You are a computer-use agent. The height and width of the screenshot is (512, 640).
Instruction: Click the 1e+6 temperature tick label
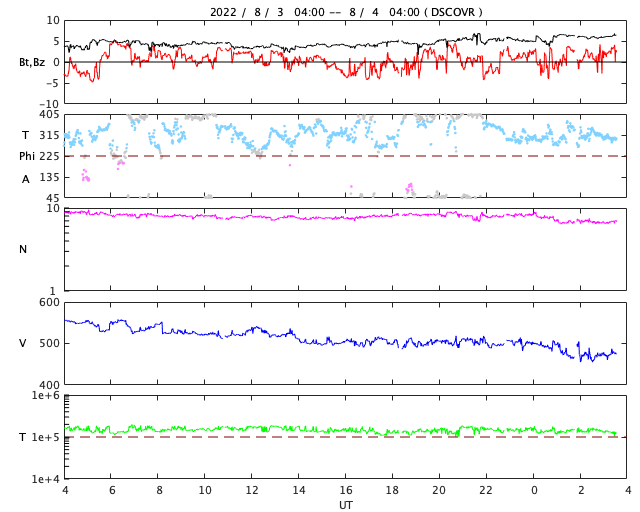click(x=46, y=395)
